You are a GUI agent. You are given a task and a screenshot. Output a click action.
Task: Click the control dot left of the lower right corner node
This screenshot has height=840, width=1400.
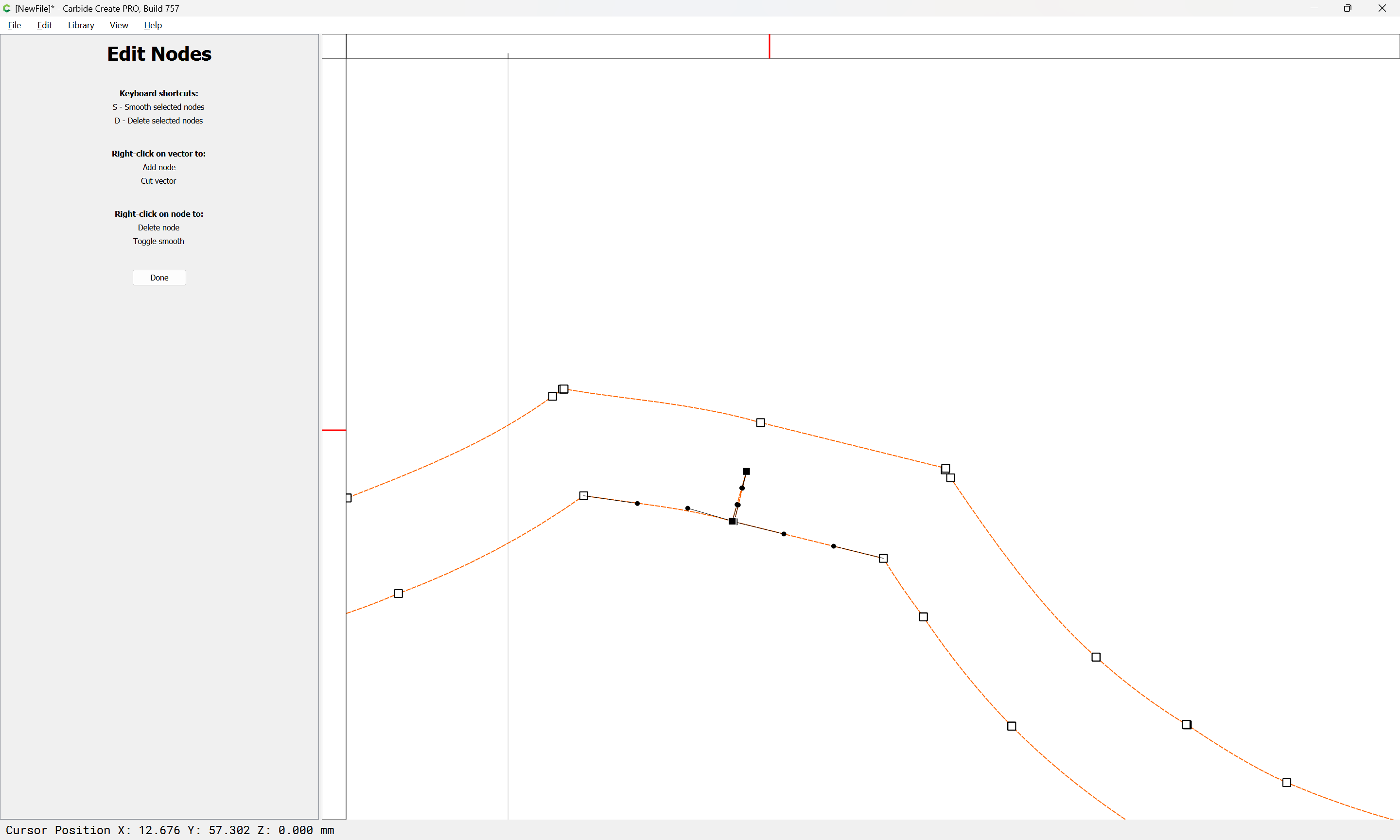click(834, 546)
